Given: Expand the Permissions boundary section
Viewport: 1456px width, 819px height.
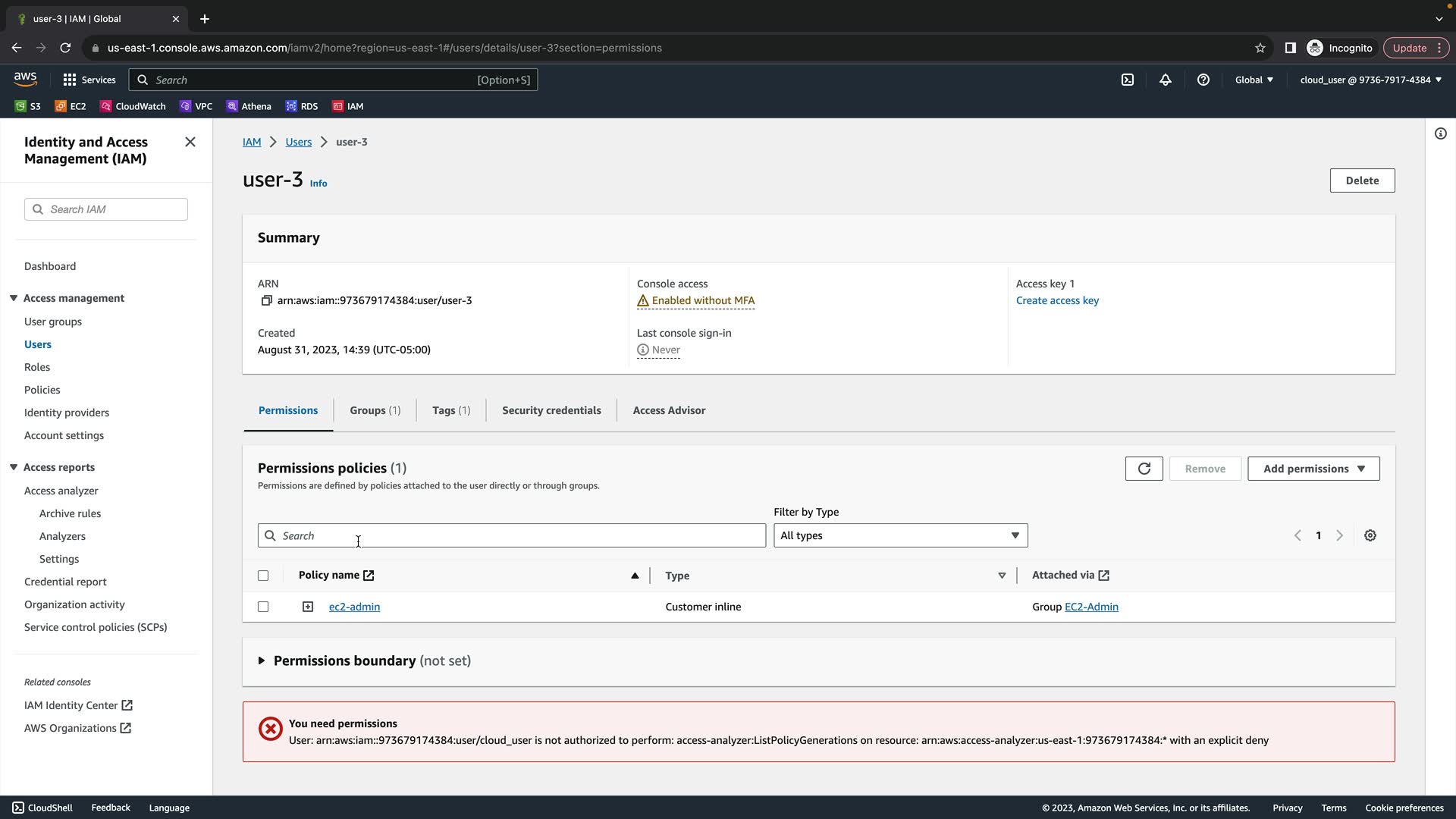Looking at the screenshot, I should click(x=262, y=661).
